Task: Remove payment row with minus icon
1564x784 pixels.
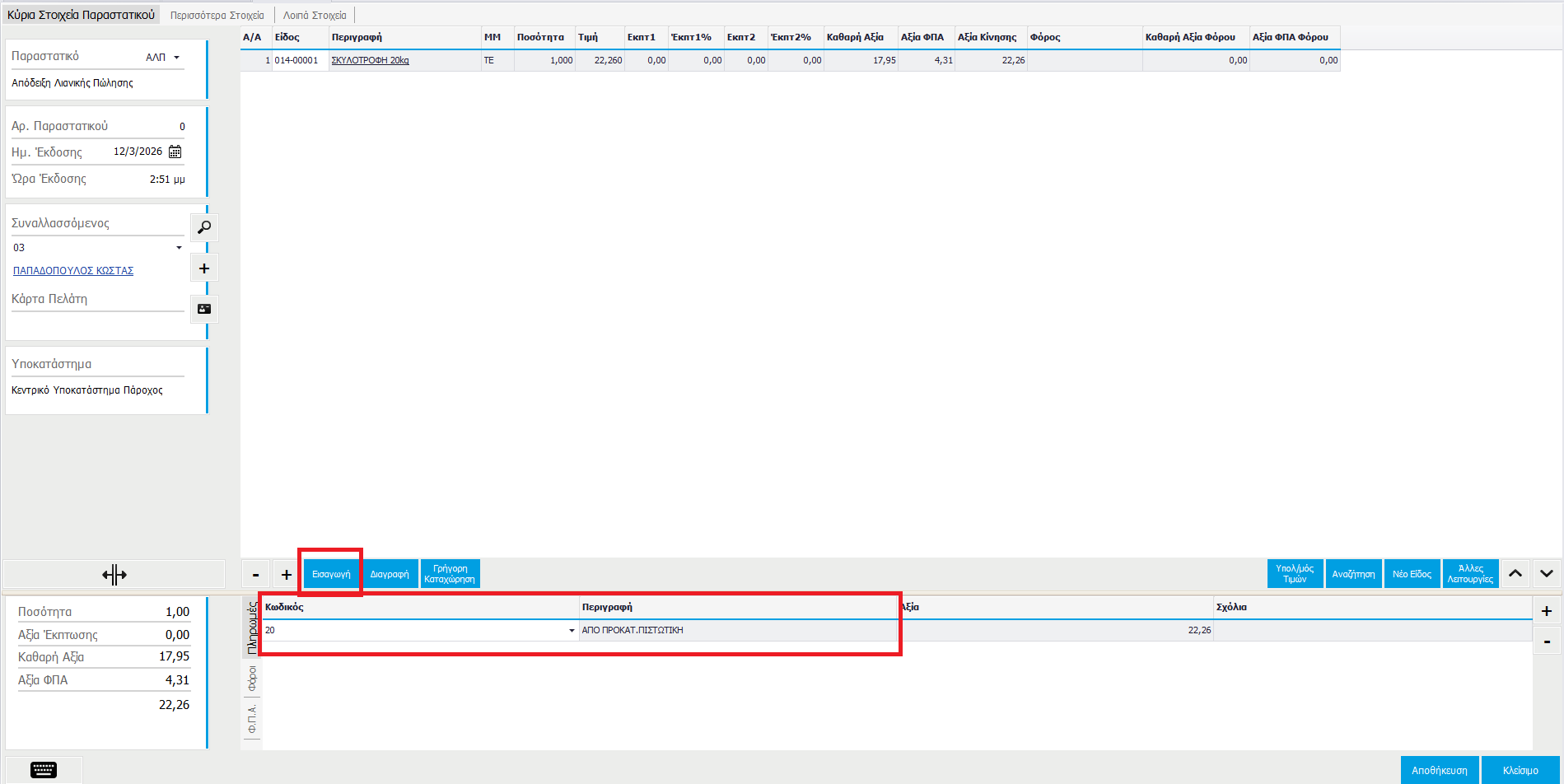Action: point(1546,642)
